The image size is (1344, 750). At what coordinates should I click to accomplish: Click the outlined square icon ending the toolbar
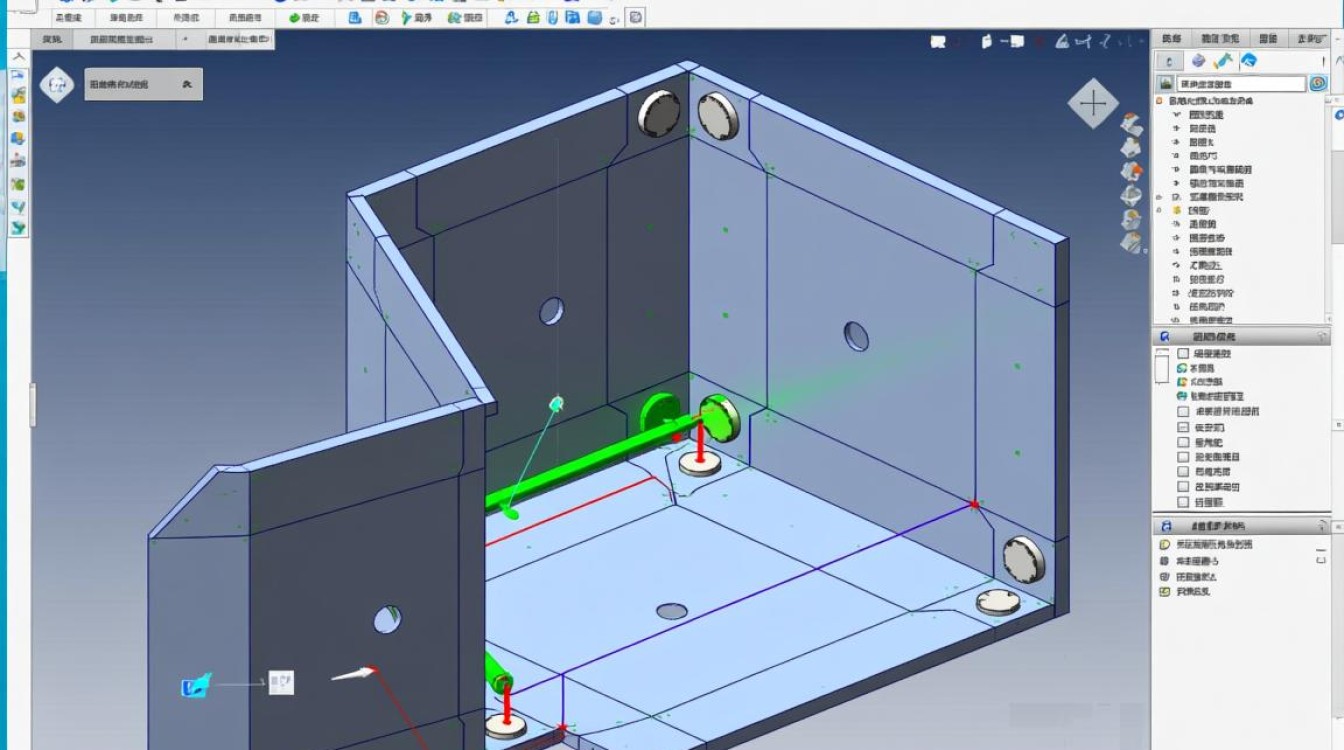point(636,17)
